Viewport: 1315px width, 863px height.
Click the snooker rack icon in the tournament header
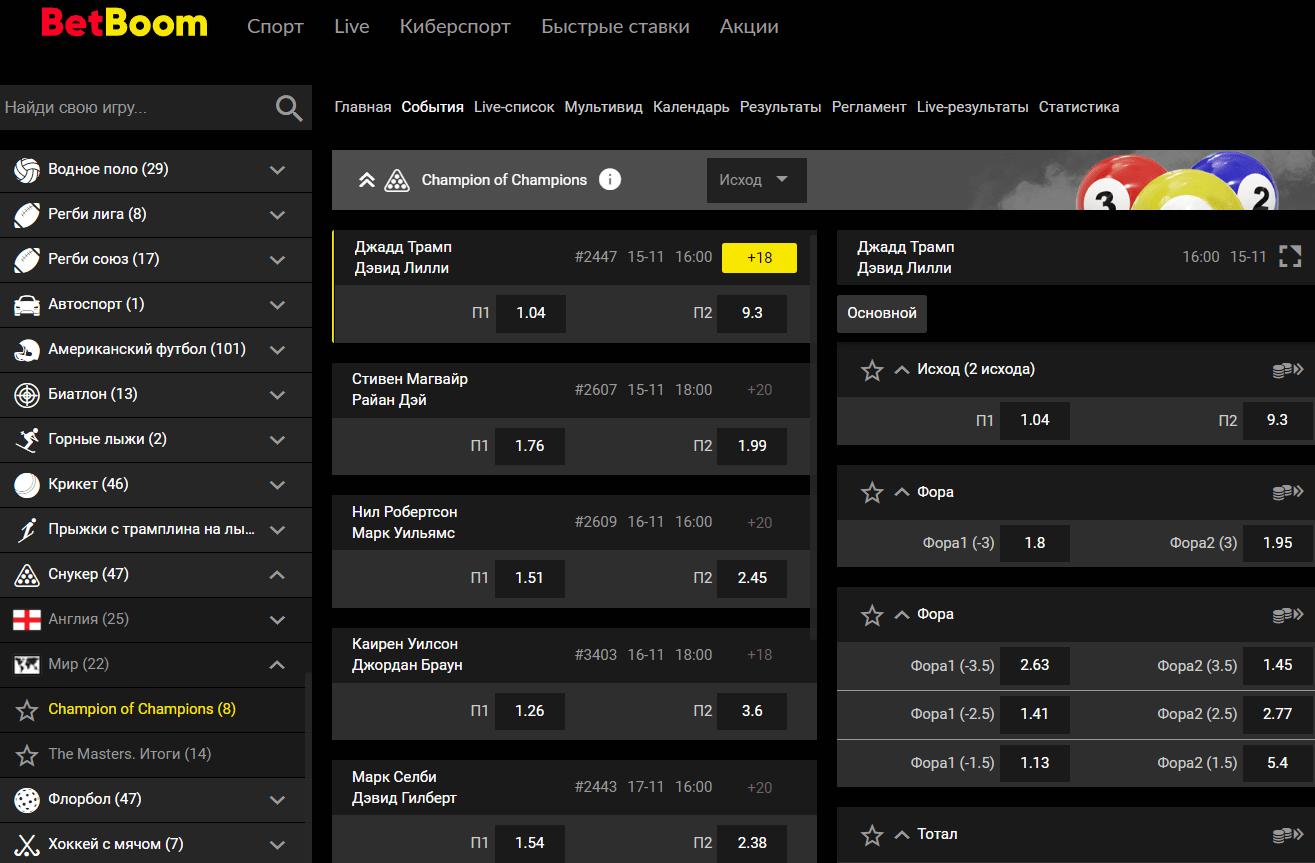[x=397, y=180]
